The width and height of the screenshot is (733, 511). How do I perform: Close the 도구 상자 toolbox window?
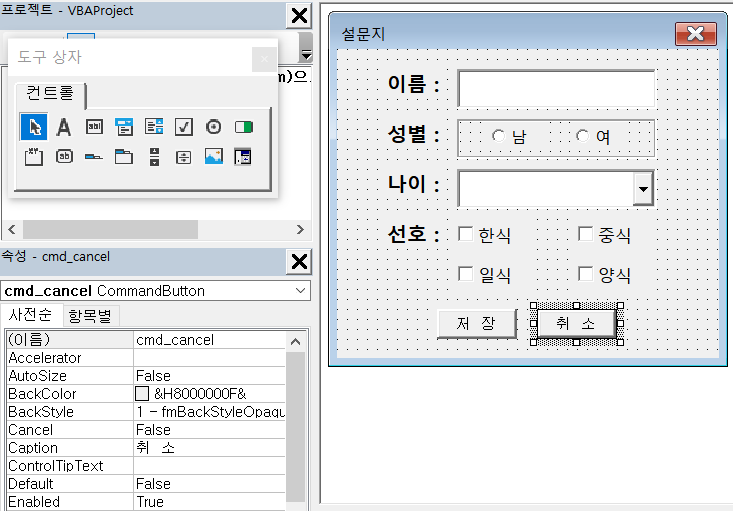[264, 59]
